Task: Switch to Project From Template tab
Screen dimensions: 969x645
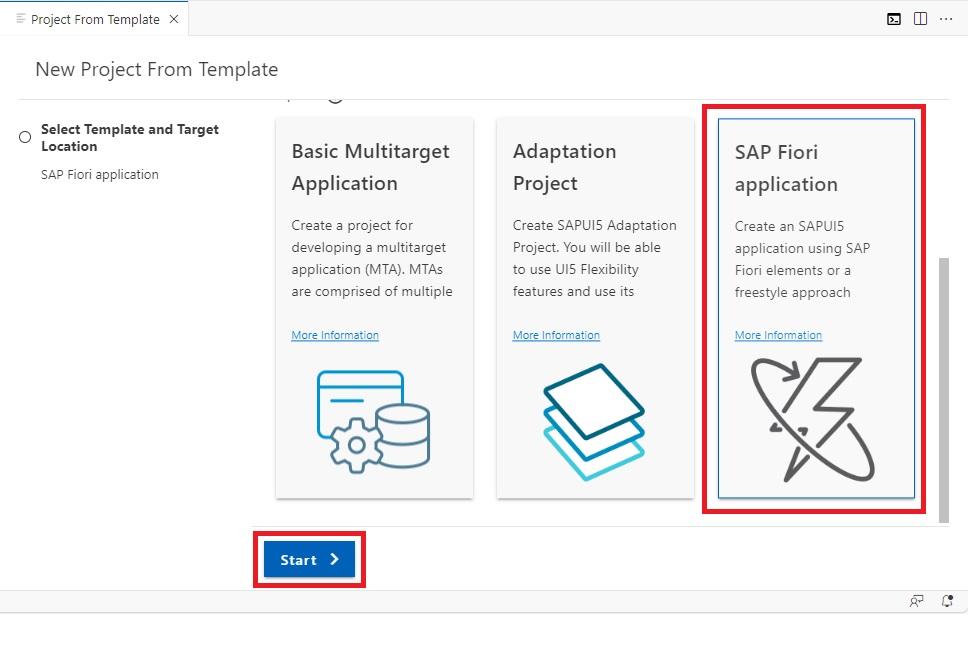Action: coord(95,19)
